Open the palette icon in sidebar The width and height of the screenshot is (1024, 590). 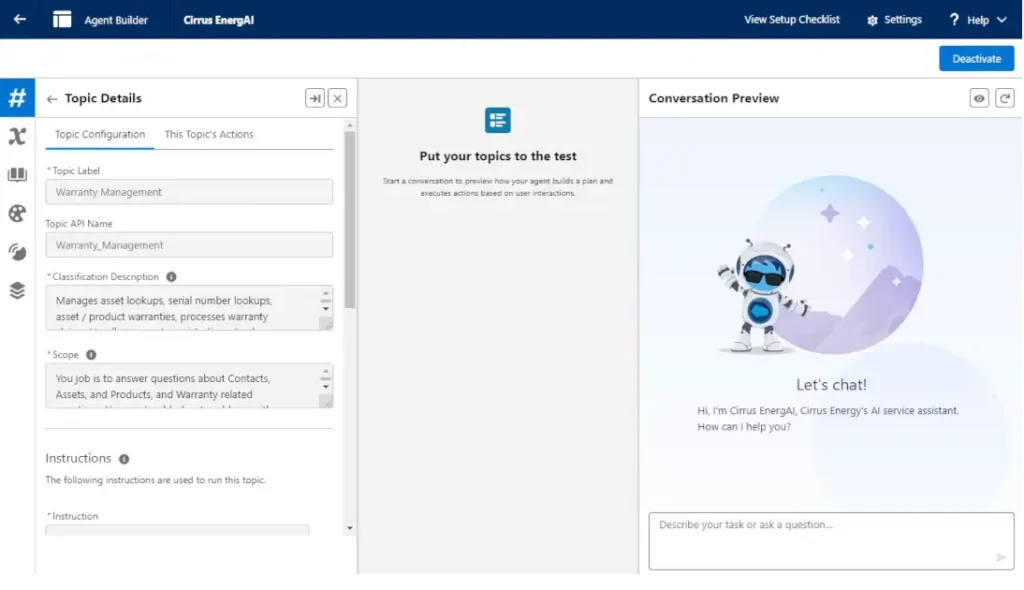[17, 213]
